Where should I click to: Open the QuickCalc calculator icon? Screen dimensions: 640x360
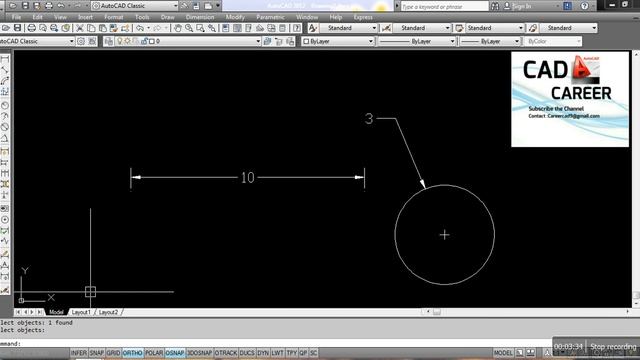coord(283,28)
